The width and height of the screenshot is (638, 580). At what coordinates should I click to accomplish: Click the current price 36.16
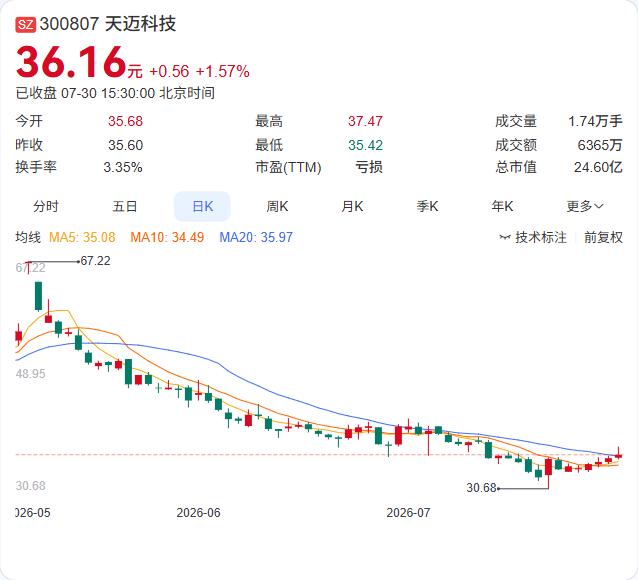pyautogui.click(x=71, y=62)
